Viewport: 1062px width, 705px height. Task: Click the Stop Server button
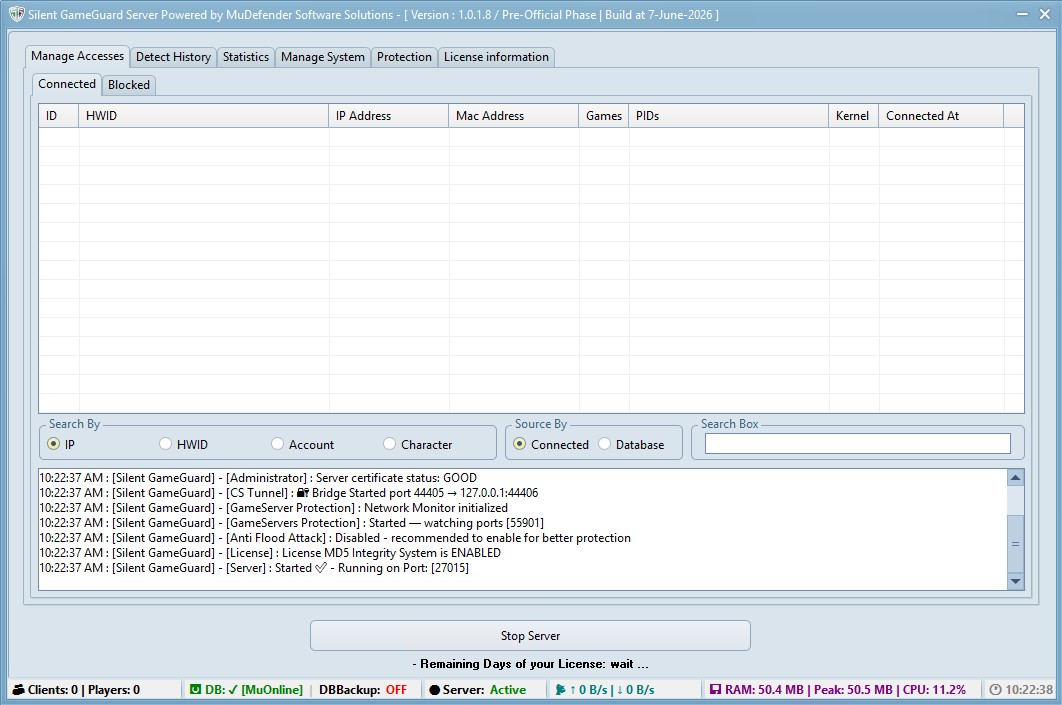[530, 635]
